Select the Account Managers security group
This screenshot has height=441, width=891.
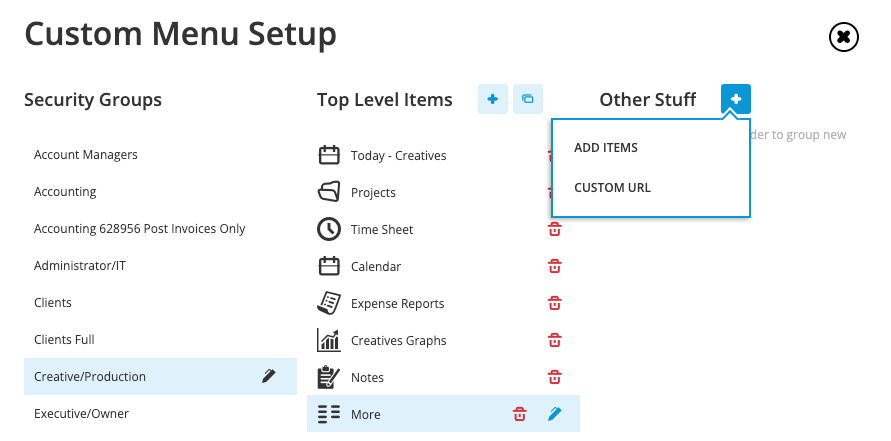(x=160, y=155)
